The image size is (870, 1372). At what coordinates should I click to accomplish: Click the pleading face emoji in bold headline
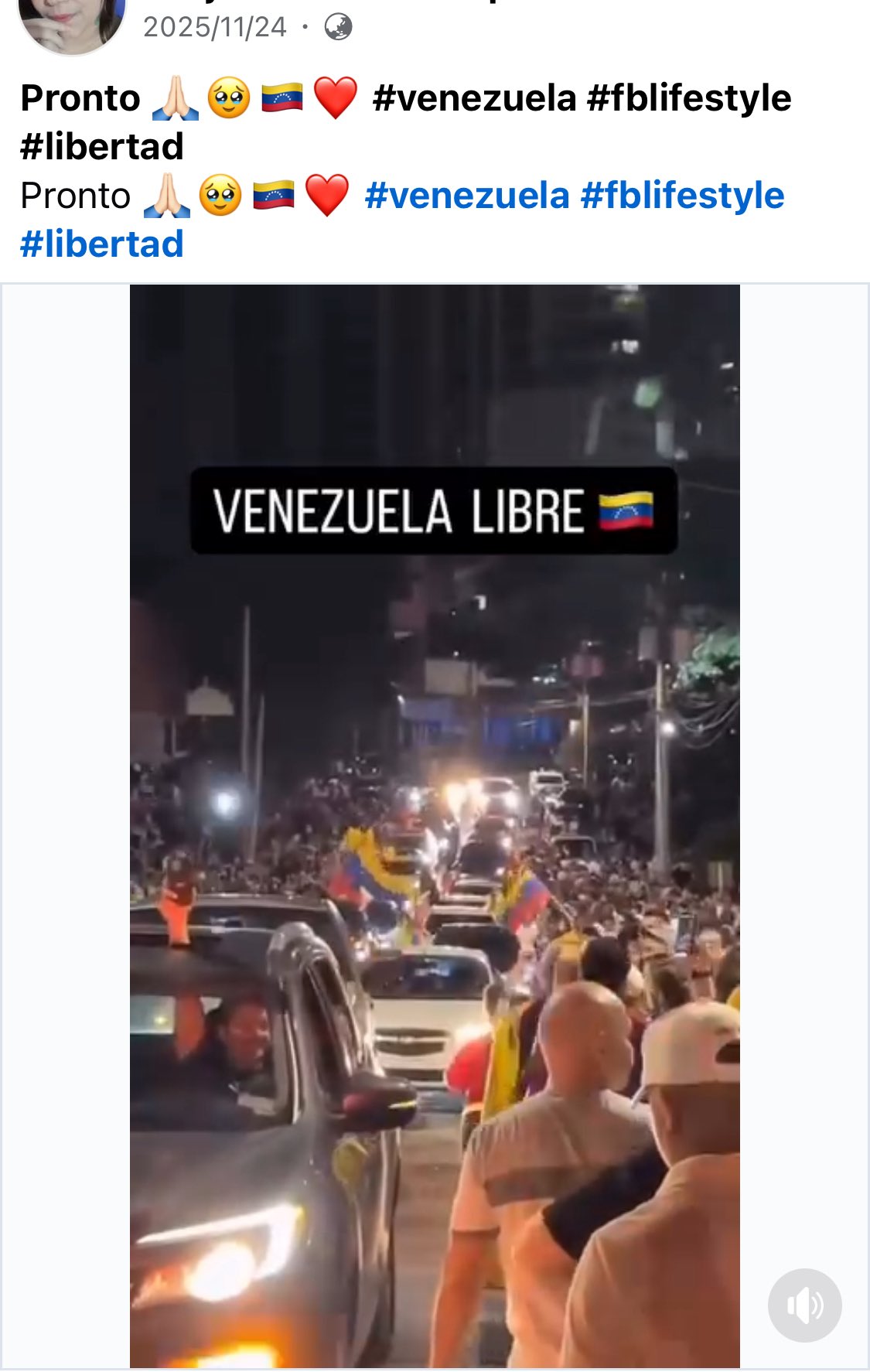point(229,98)
